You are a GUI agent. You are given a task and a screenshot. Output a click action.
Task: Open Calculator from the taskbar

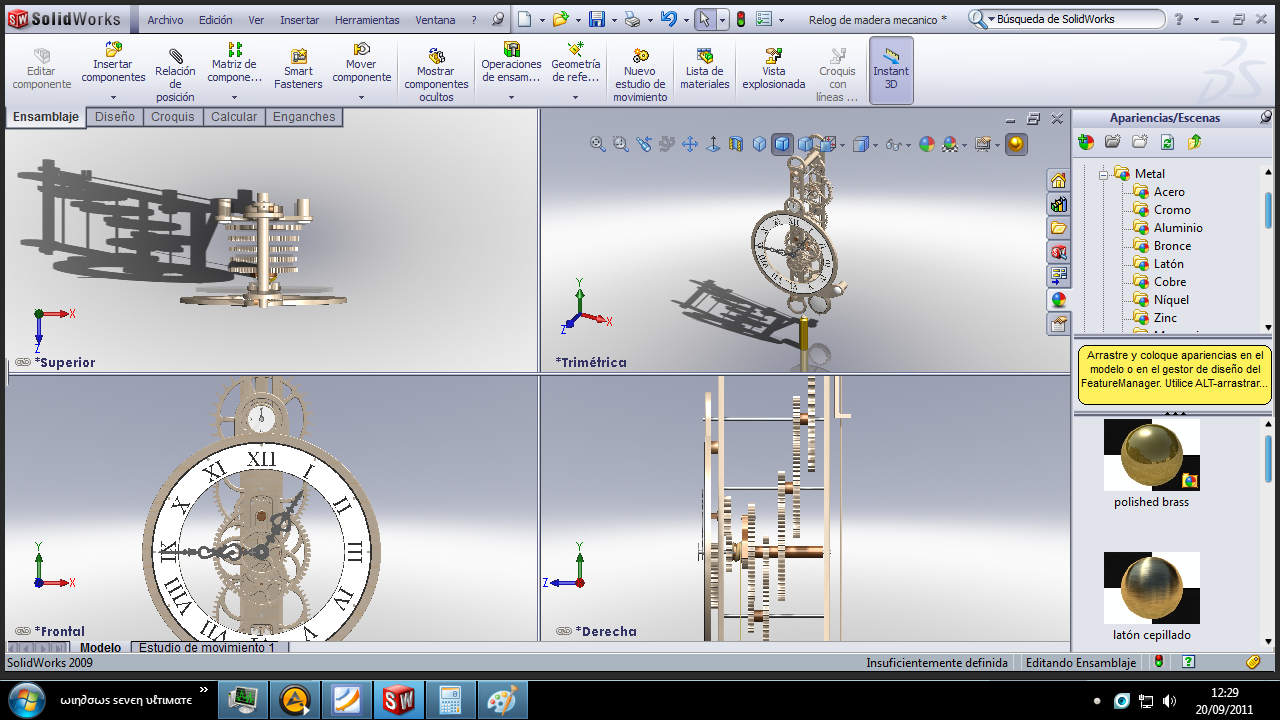click(451, 700)
